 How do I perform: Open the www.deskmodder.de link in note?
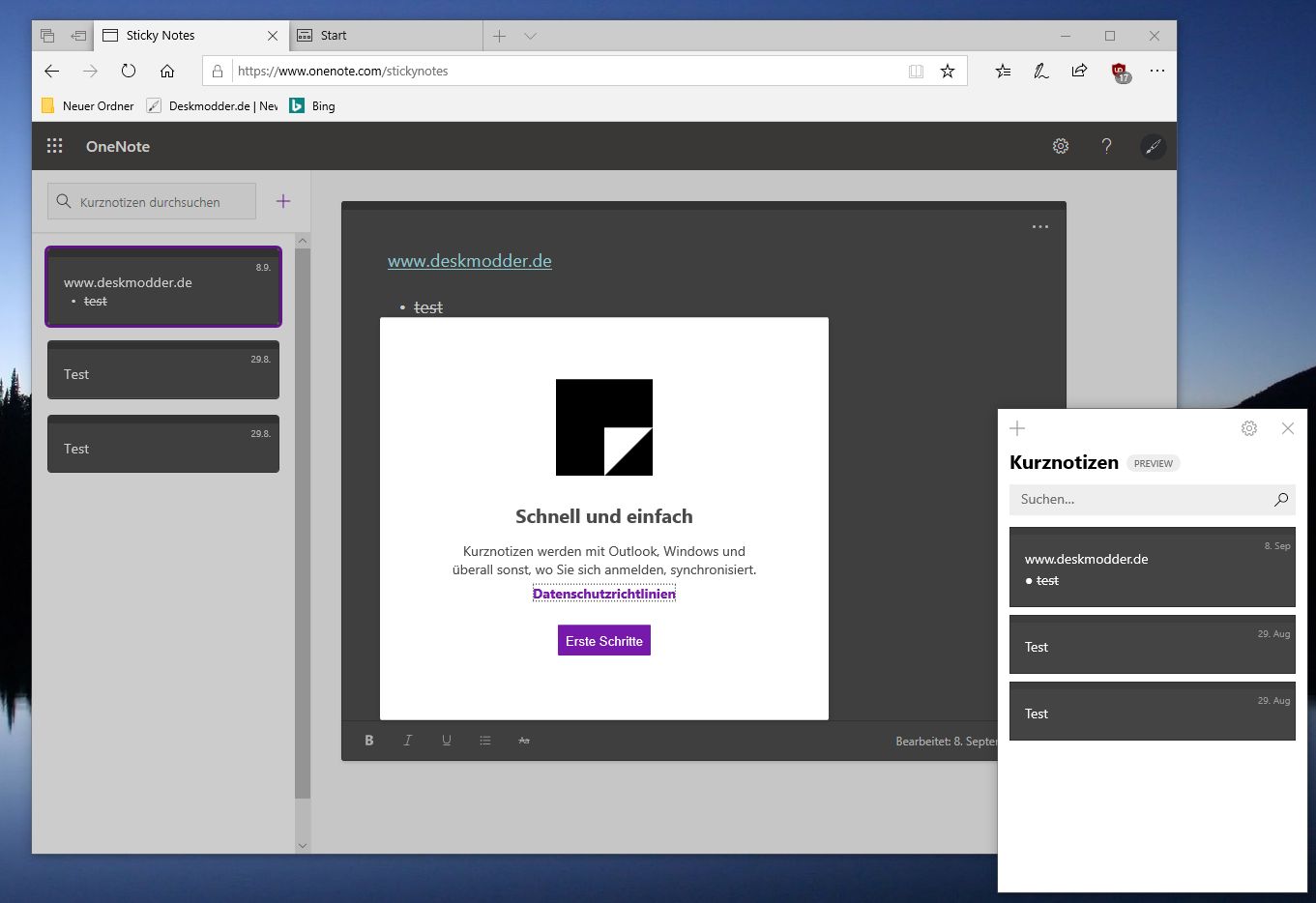click(x=470, y=261)
